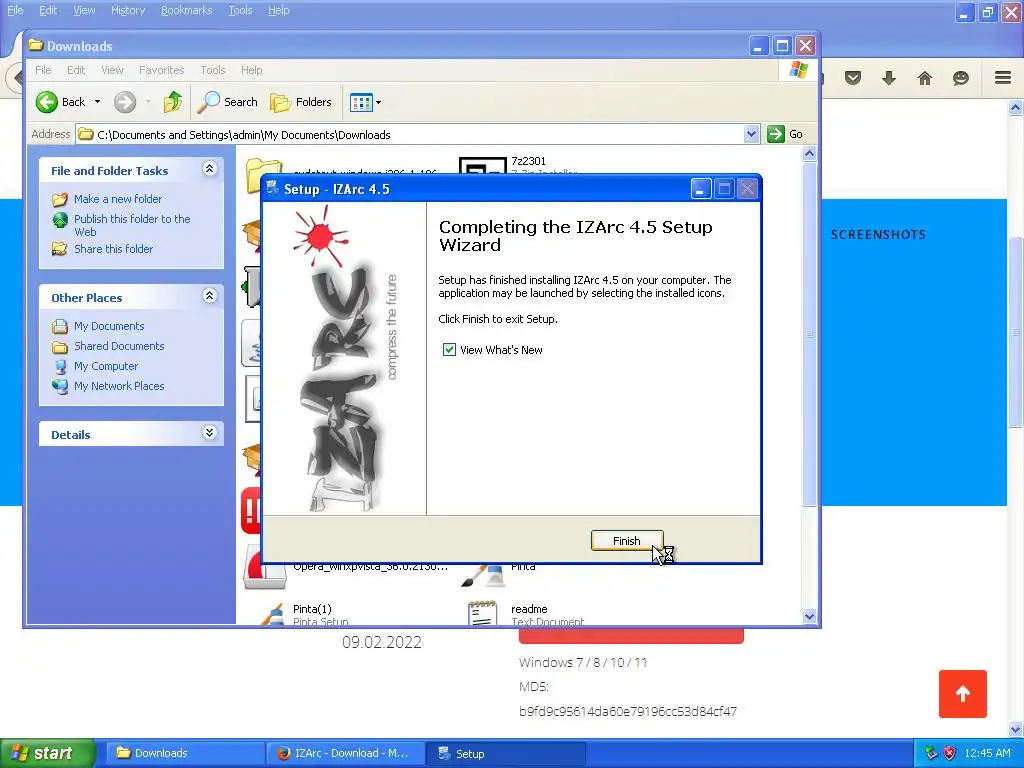The image size is (1024, 768).
Task: Click Publish this folder to the Web
Action: pos(132,225)
